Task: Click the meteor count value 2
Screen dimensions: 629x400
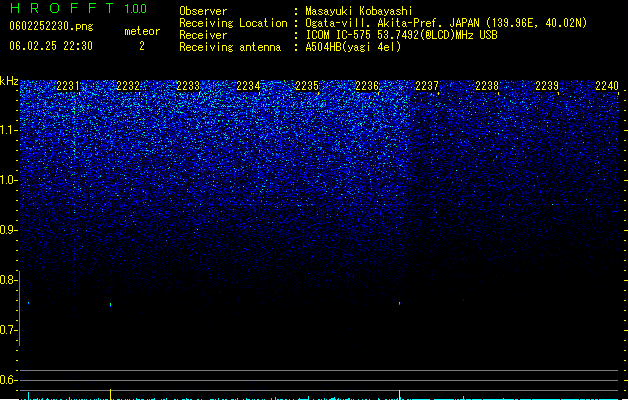Action: (x=142, y=46)
